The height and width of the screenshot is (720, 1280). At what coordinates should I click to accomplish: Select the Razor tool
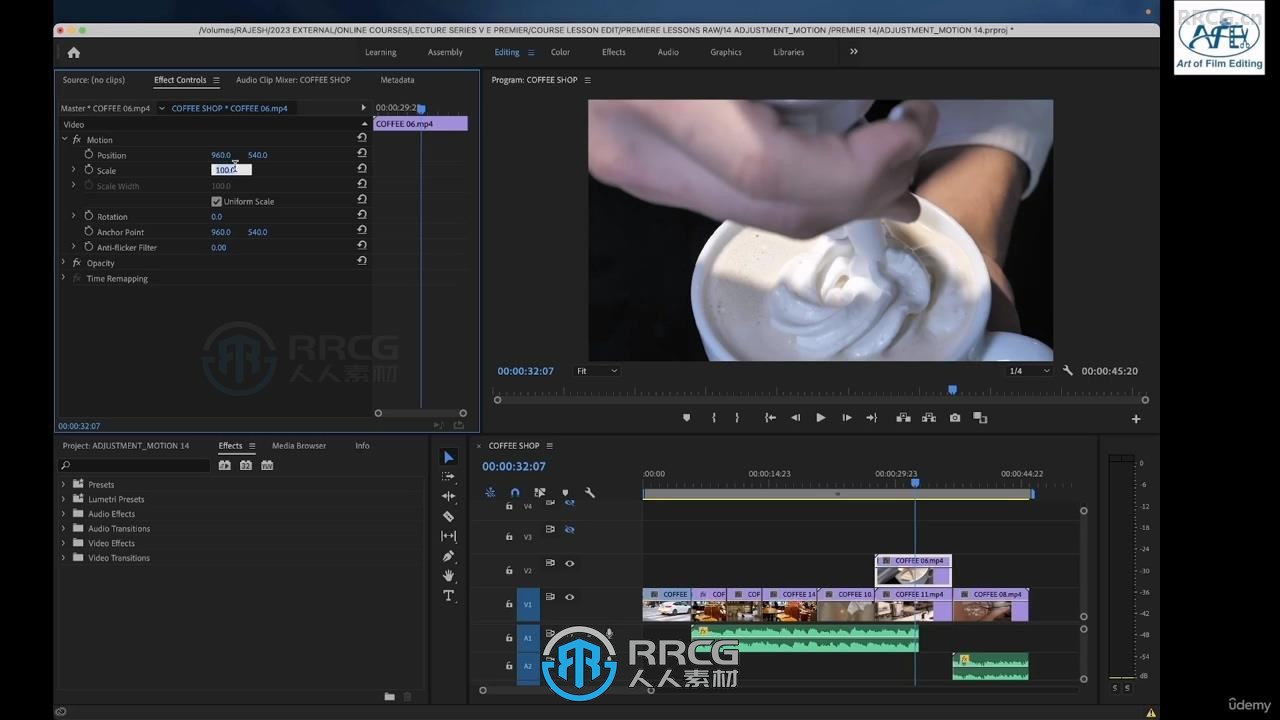pos(448,516)
